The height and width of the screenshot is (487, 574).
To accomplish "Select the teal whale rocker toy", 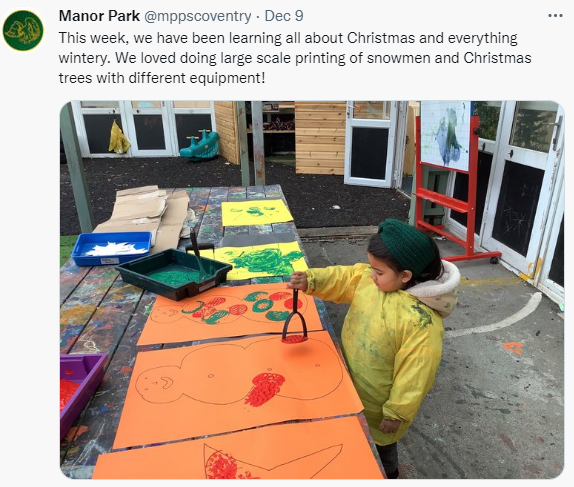I will pyautogui.click(x=200, y=145).
